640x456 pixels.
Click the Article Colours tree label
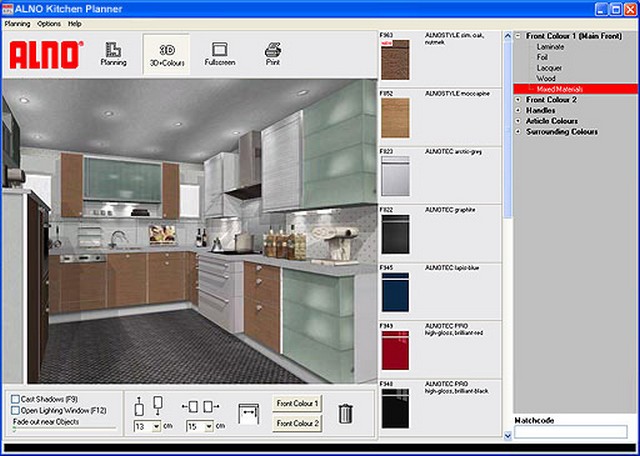click(552, 121)
